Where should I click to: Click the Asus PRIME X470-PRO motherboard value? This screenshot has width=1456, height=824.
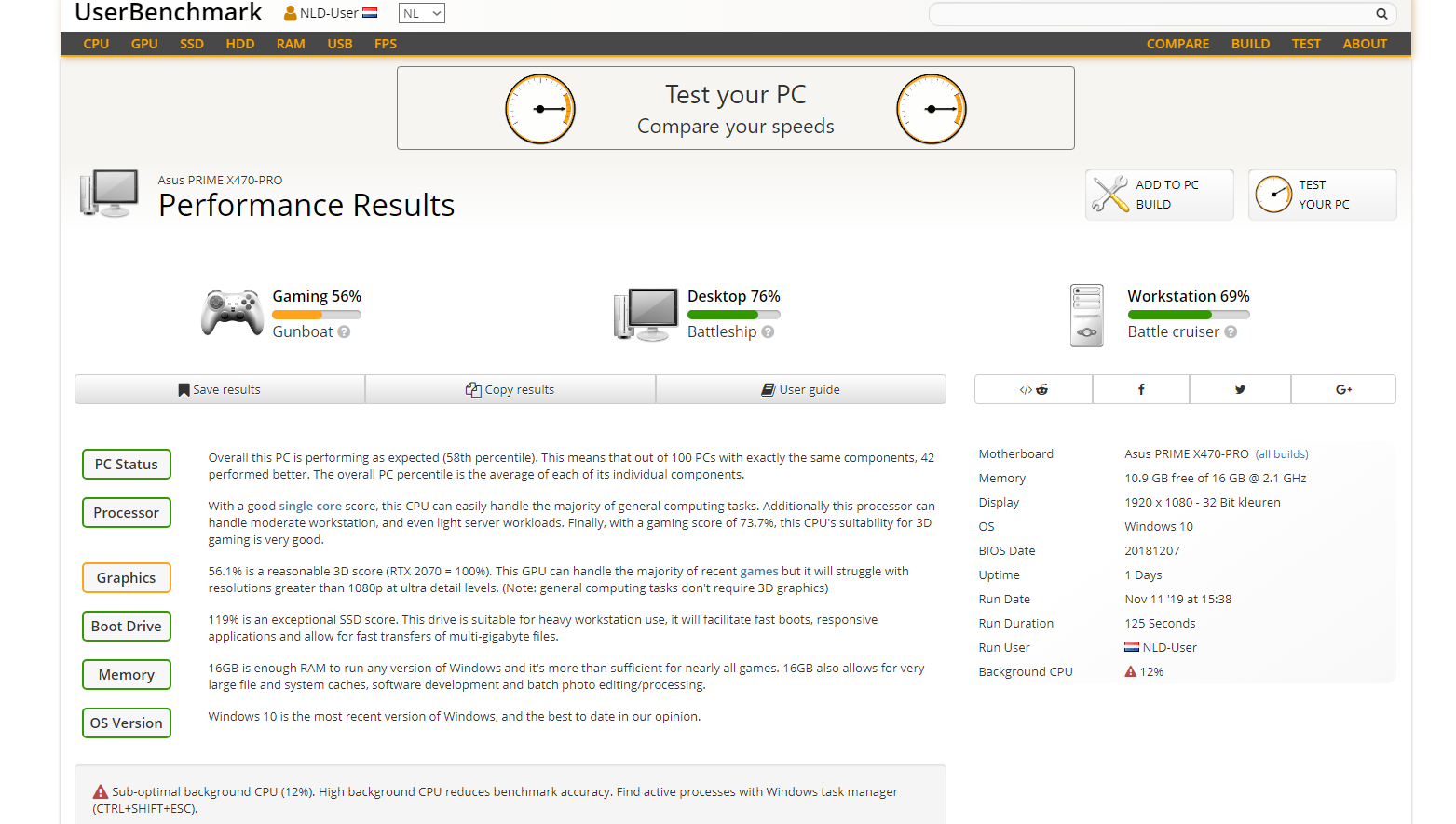coord(1187,454)
